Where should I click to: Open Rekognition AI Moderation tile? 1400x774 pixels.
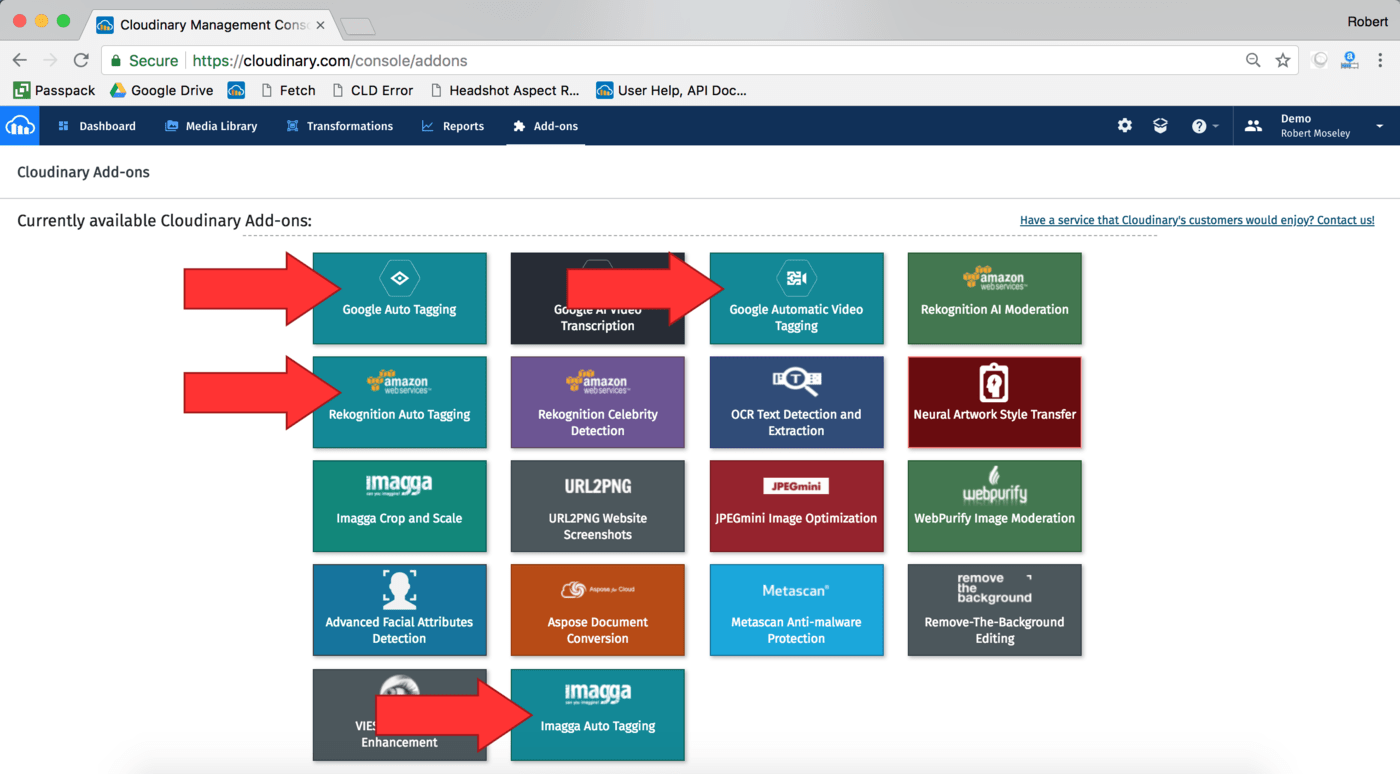pos(995,298)
